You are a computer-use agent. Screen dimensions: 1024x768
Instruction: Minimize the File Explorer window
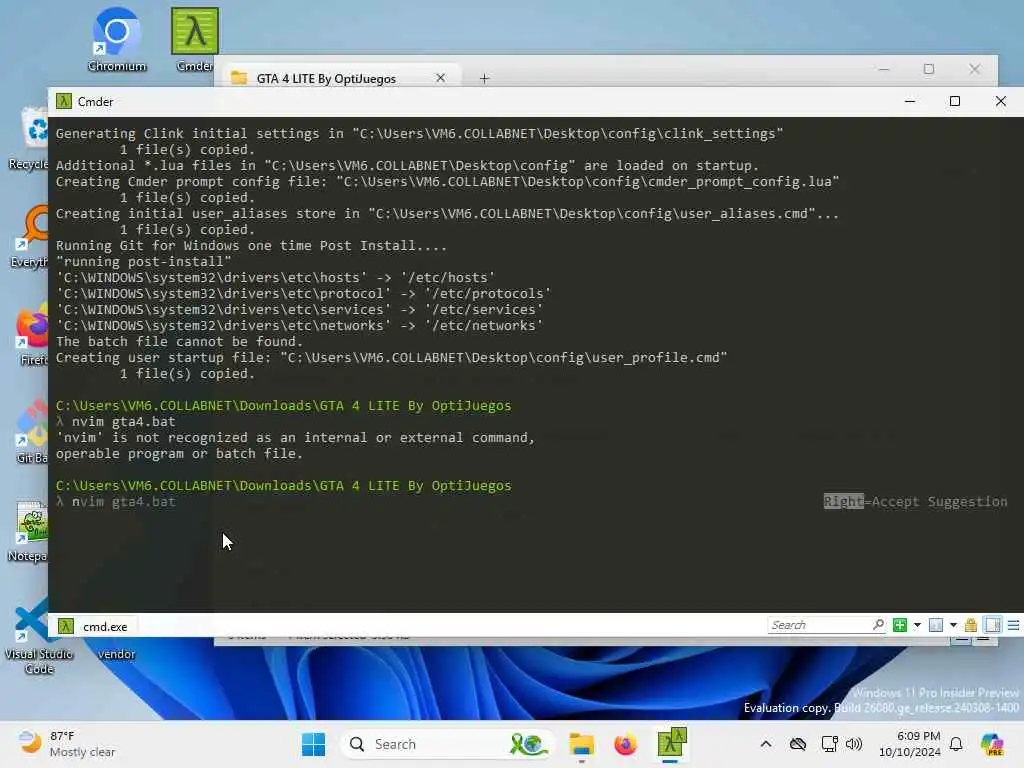(884, 69)
